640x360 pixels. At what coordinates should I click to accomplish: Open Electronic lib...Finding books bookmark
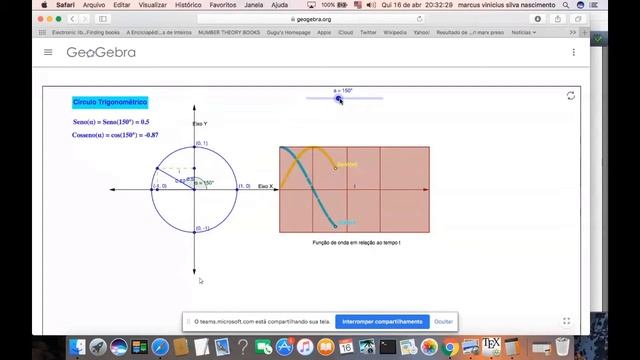[x=86, y=32]
